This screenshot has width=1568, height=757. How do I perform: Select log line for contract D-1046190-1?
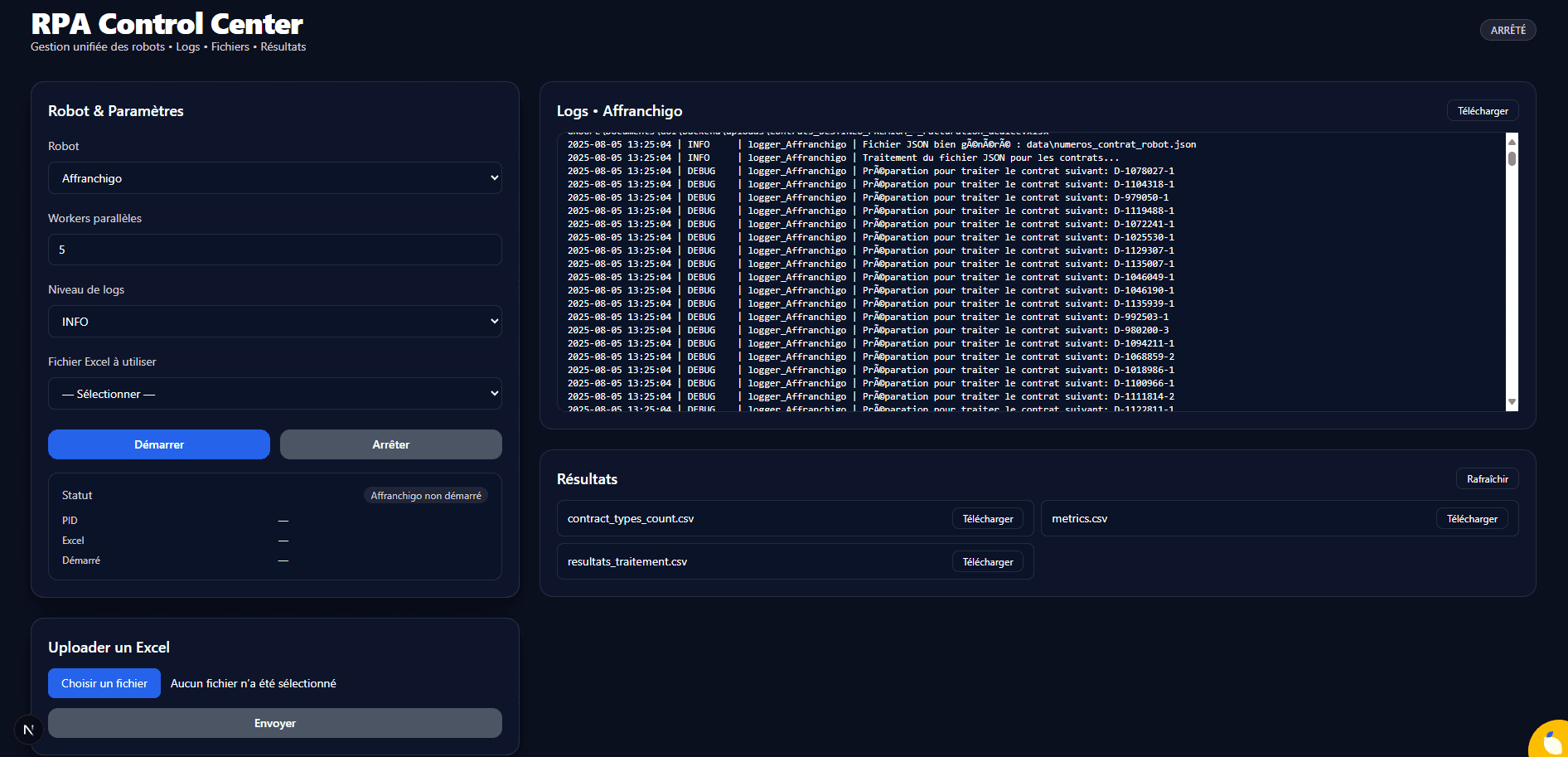(x=871, y=290)
